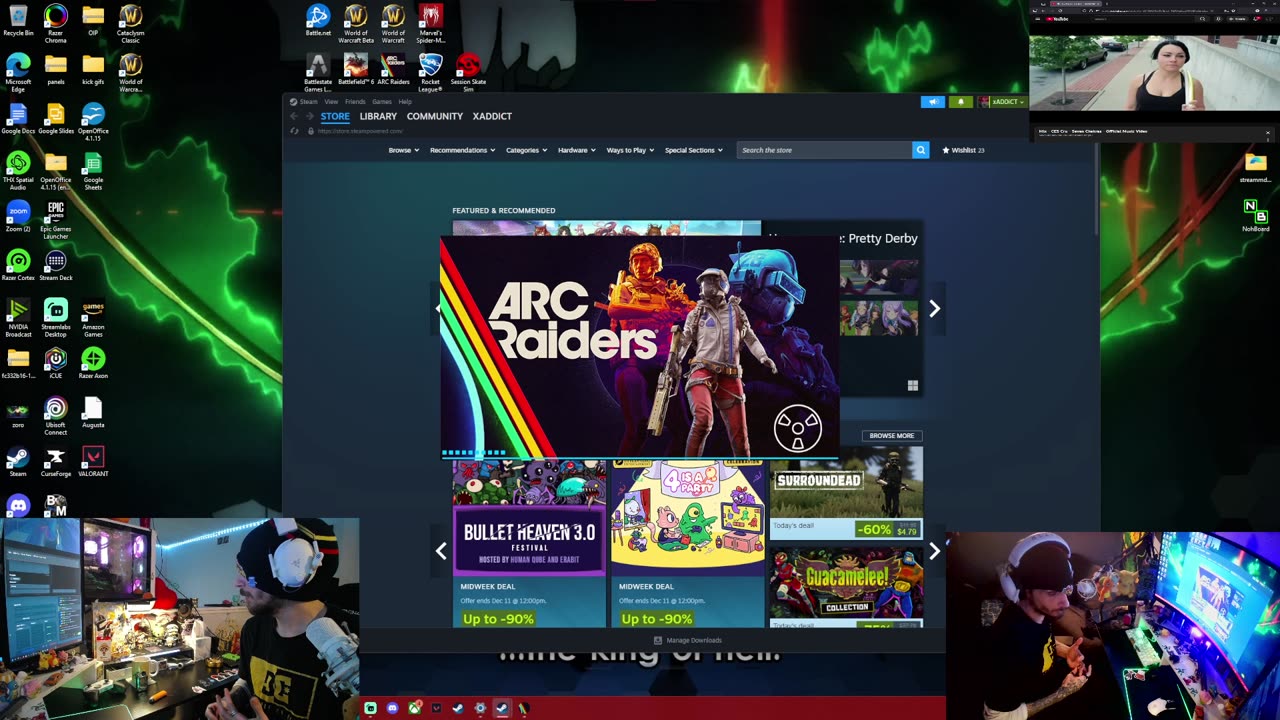Screen dimensions: 1280x720
Task: Advance special offers carousel right arrow
Action: coord(934,551)
